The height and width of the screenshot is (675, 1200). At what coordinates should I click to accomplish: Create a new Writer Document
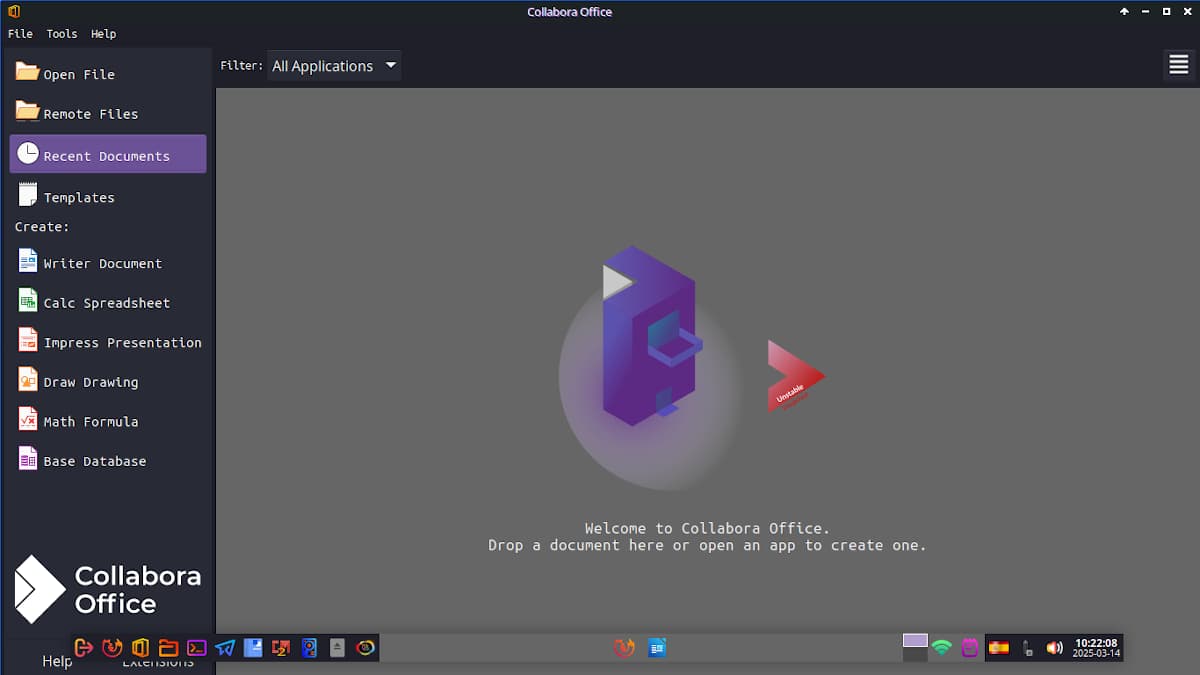[102, 263]
